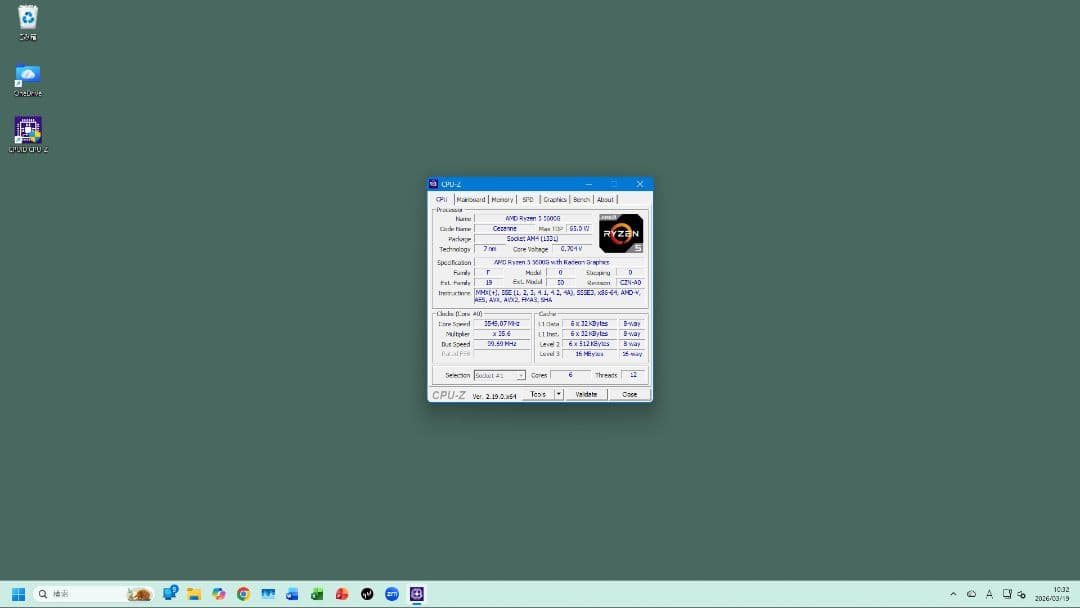This screenshot has height=608, width=1080.
Task: Switch to the CPU tab
Action: (442, 200)
